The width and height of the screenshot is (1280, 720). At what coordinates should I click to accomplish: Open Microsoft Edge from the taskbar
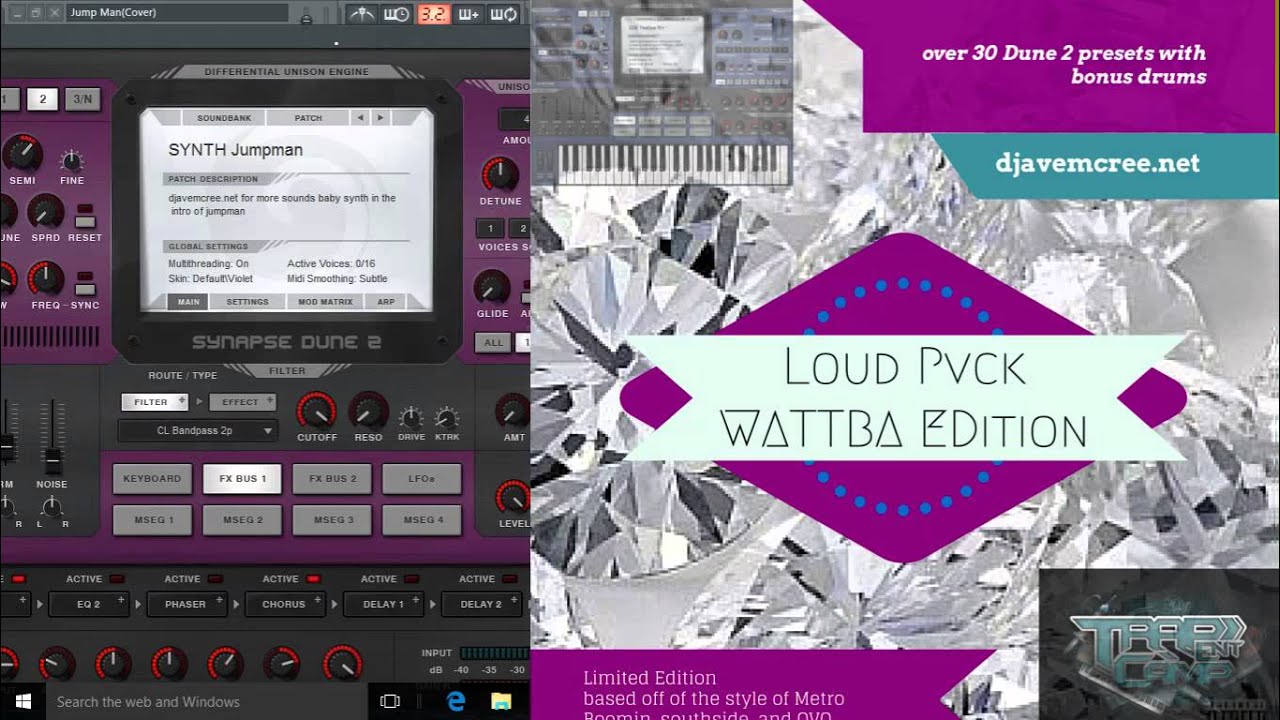click(456, 702)
